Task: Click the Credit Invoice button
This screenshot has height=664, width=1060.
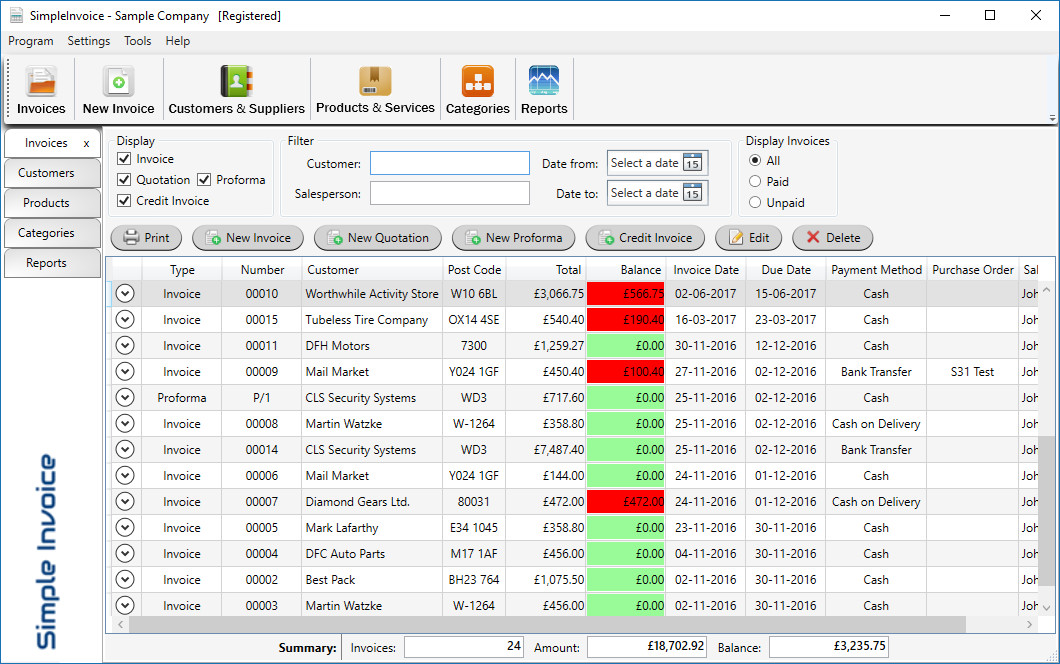Action: tap(644, 238)
